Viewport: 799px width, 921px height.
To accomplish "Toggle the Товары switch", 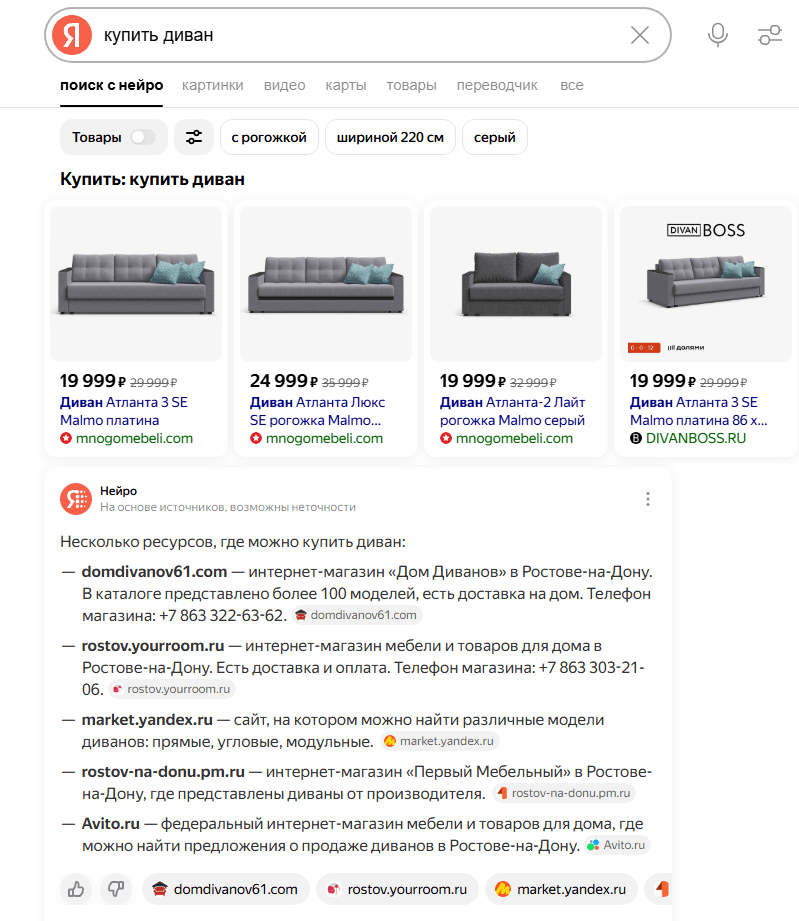I will (x=143, y=137).
